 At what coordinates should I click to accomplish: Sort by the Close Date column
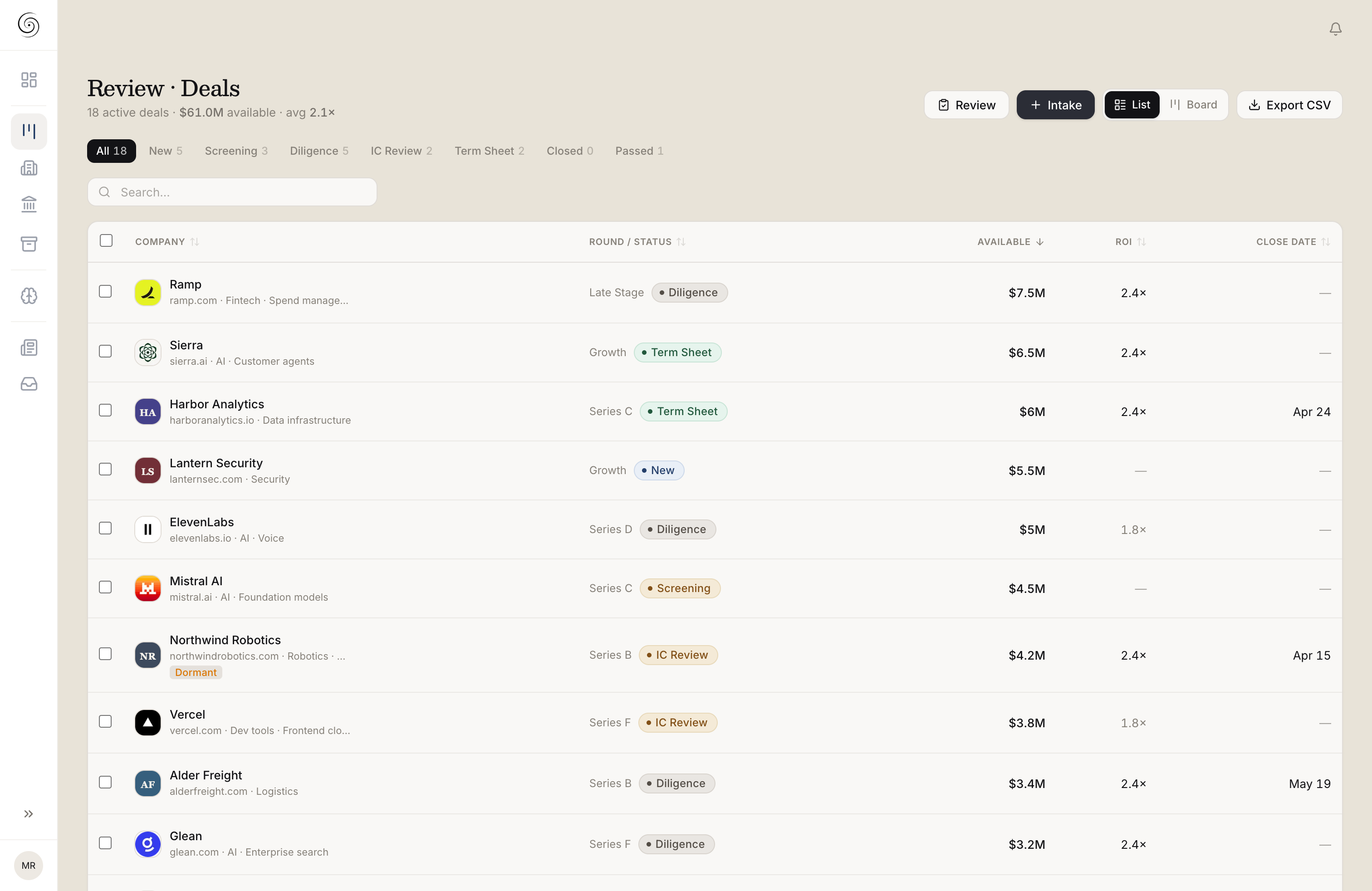[1293, 241]
